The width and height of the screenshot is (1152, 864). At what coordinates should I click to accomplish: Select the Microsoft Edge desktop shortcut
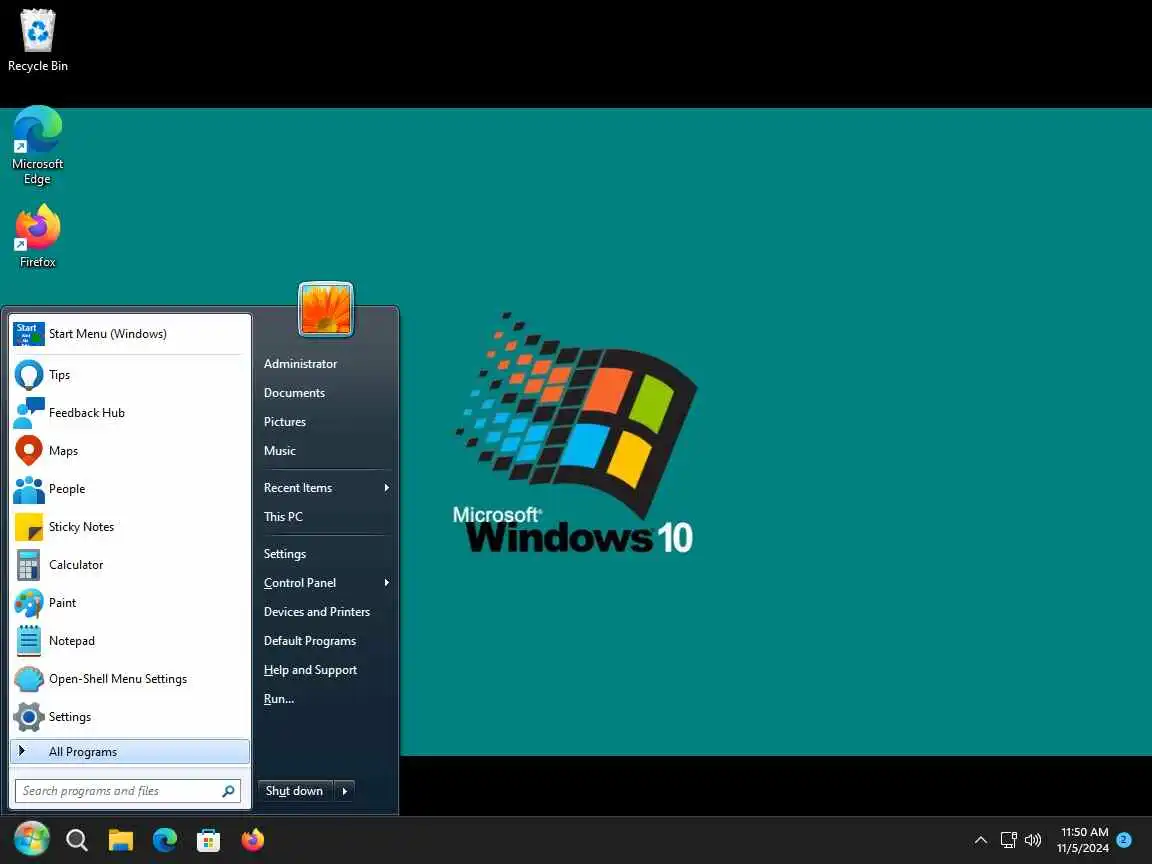coord(37,145)
